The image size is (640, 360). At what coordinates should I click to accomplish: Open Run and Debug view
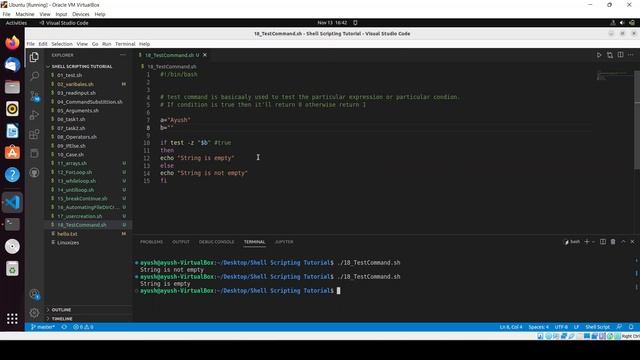34,116
